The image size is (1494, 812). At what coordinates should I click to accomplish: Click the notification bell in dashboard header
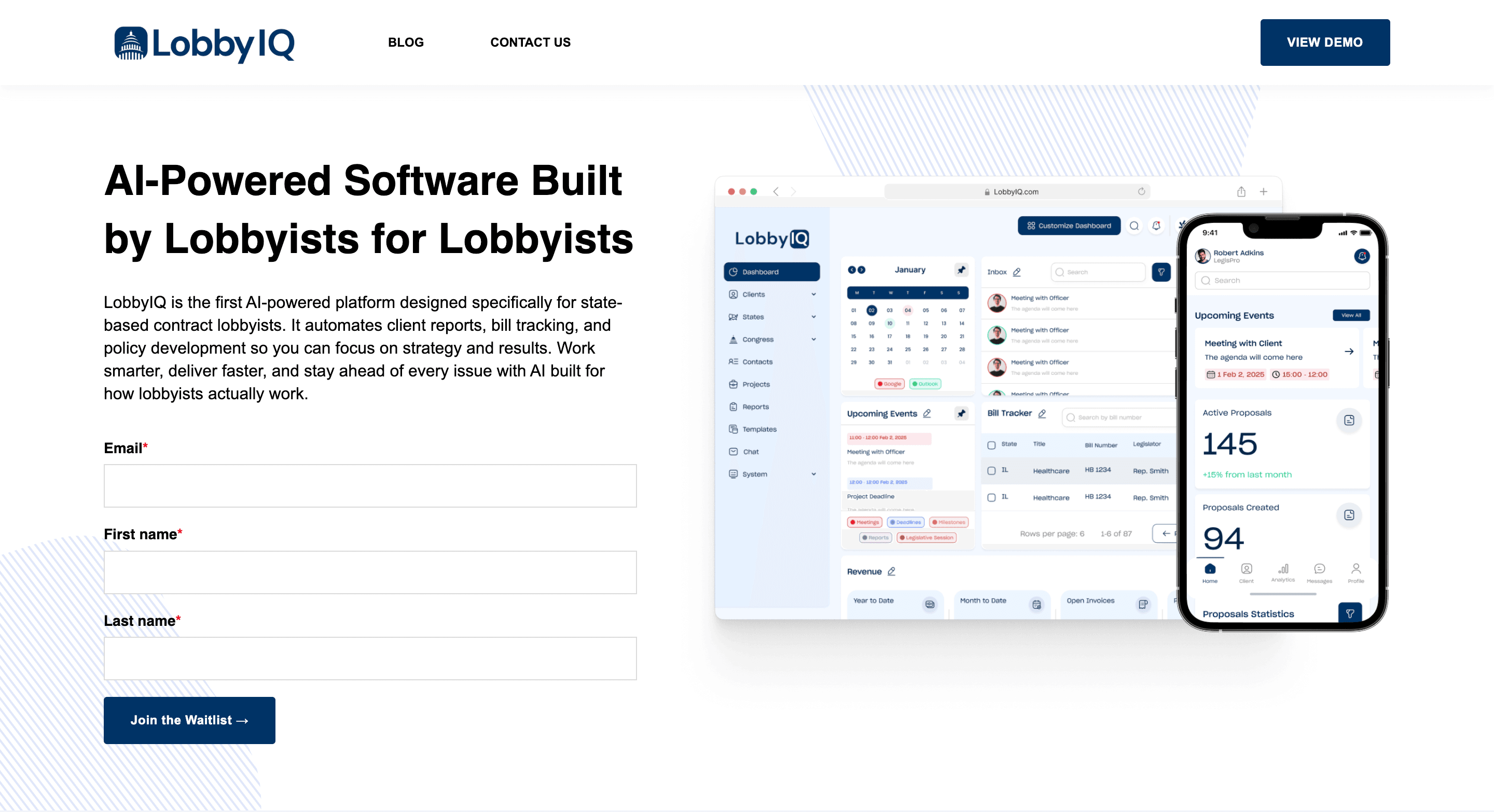pos(1156,226)
